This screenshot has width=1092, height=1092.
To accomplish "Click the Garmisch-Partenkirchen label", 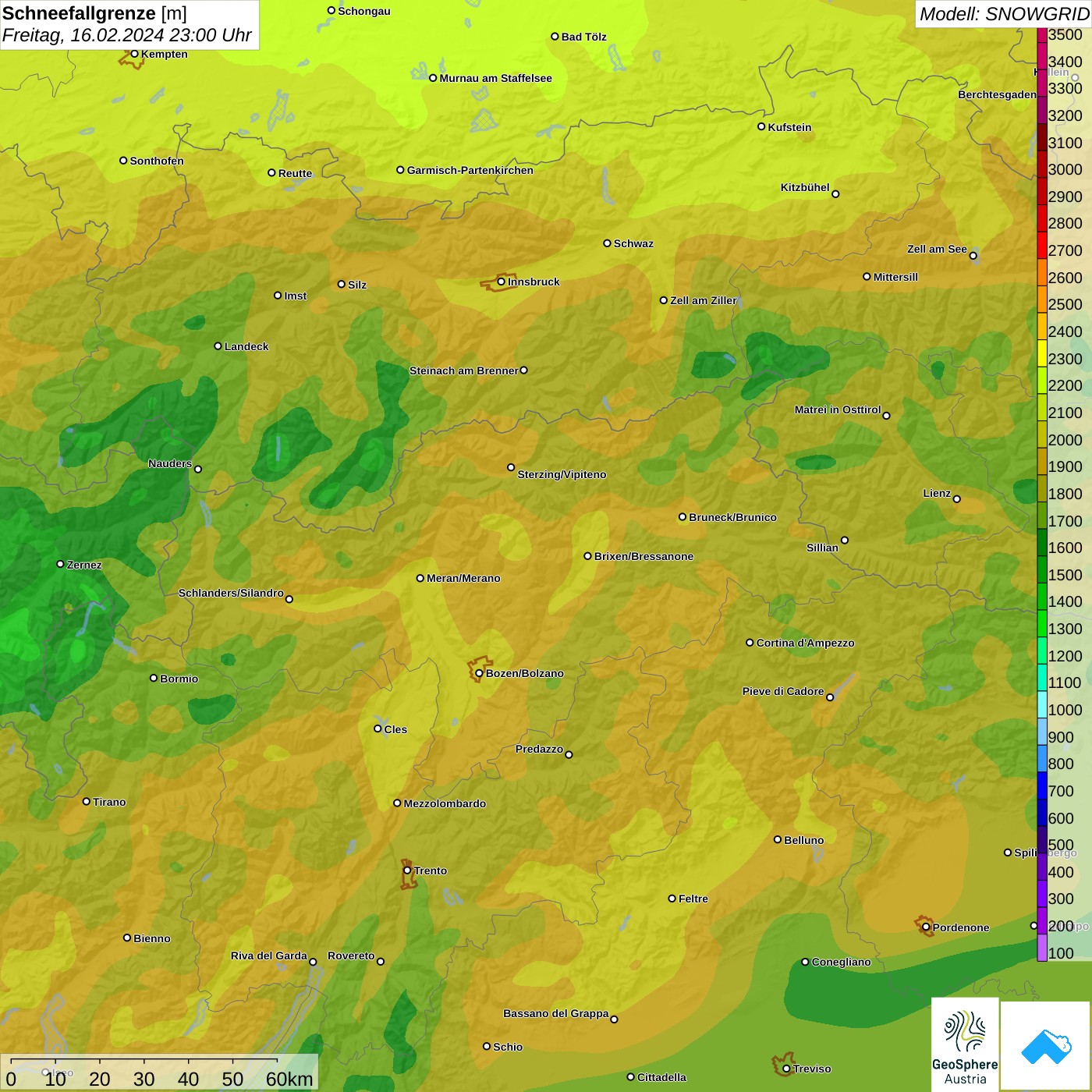I will point(470,170).
